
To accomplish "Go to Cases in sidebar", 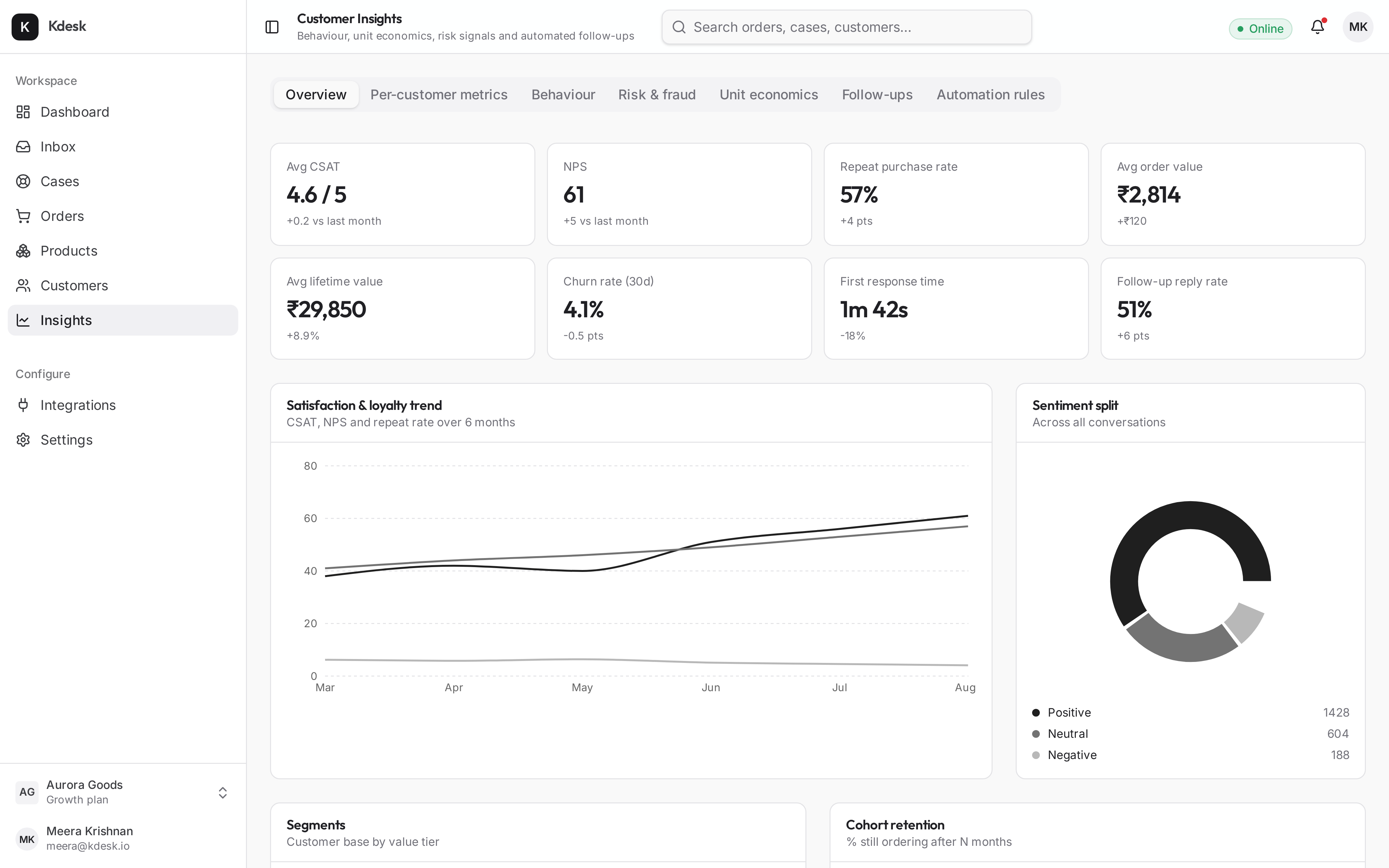I will [123, 181].
